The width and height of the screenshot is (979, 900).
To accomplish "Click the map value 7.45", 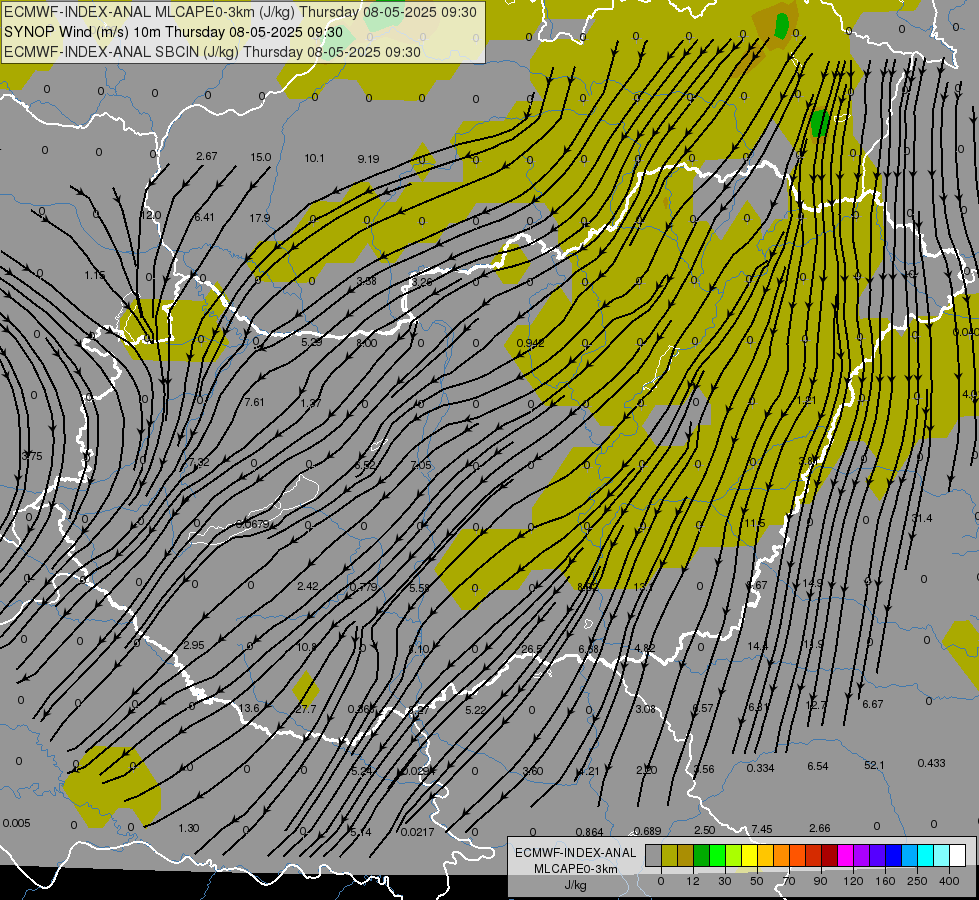I will 762,829.
